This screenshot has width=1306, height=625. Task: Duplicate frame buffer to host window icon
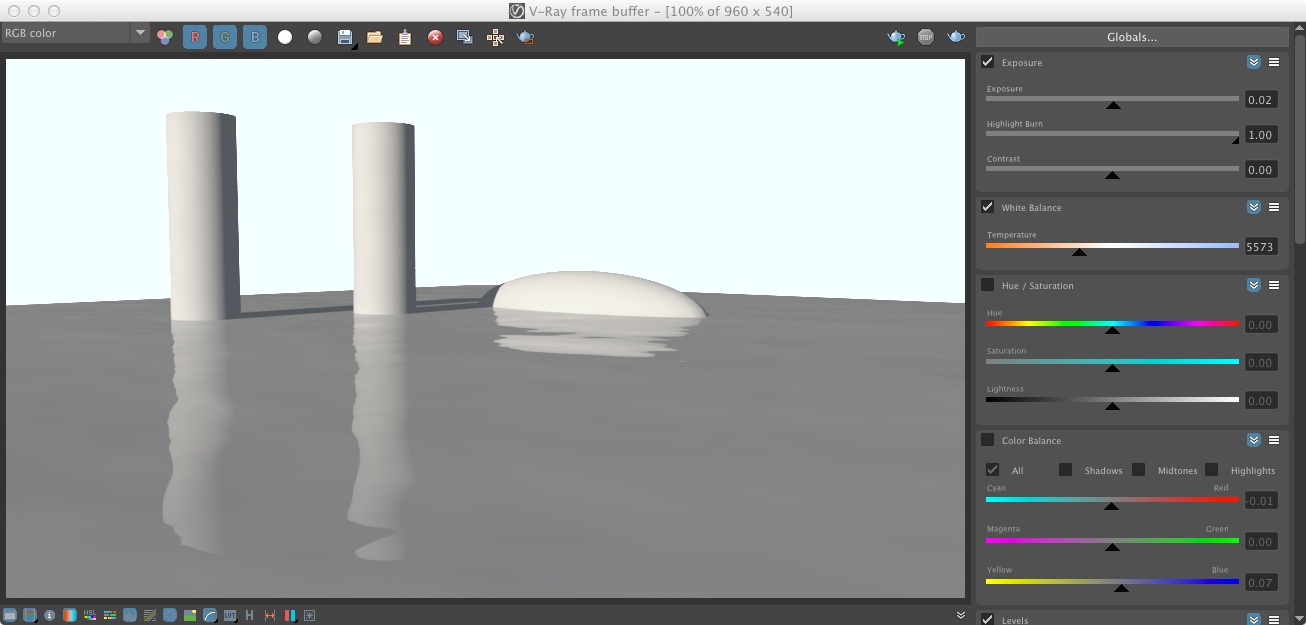(x=465, y=37)
